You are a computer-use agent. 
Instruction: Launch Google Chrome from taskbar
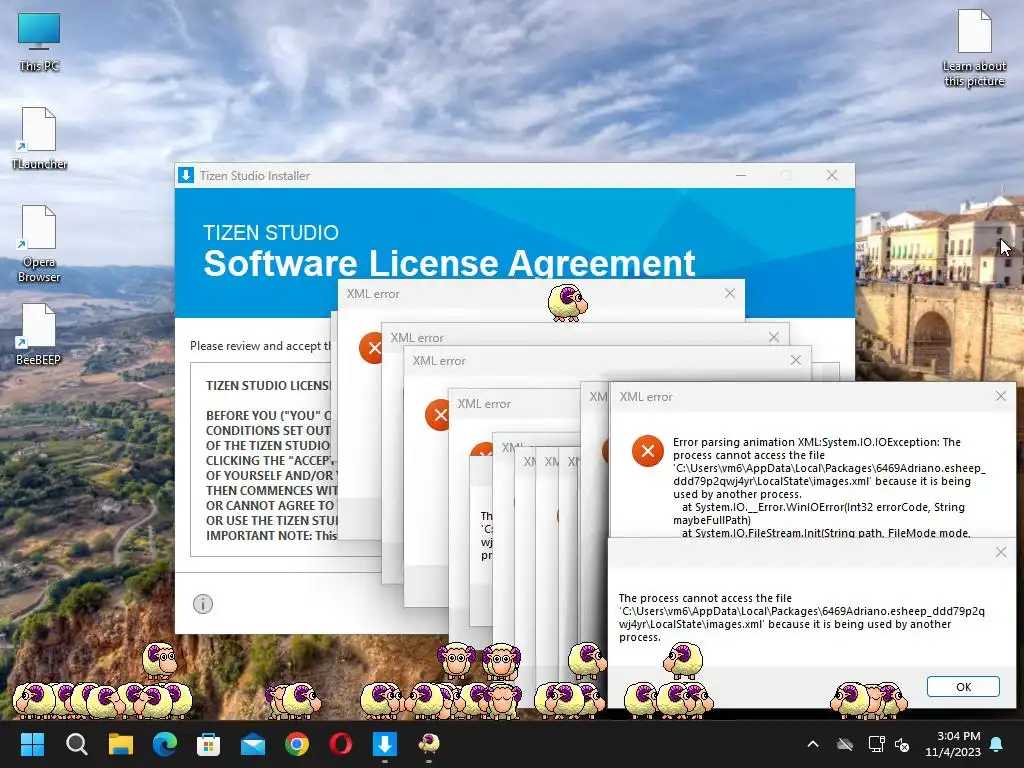tap(296, 744)
